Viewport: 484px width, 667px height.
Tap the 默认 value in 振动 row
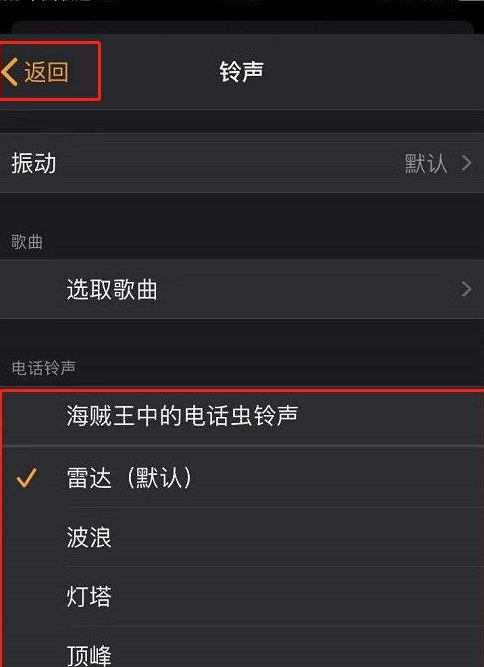pyautogui.click(x=426, y=163)
